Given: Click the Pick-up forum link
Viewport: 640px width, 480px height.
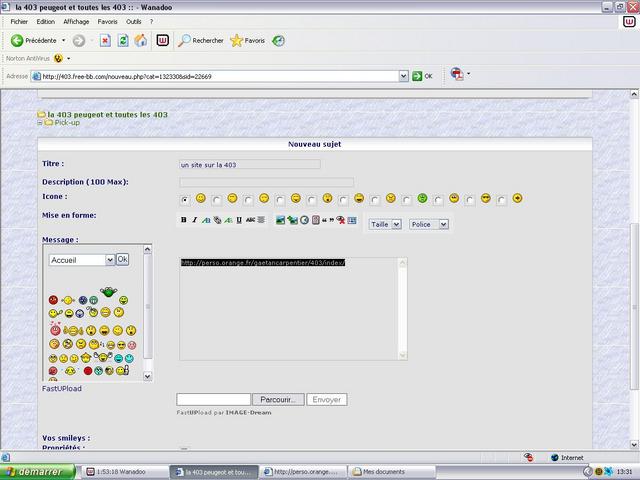Looking at the screenshot, I should pos(67,123).
